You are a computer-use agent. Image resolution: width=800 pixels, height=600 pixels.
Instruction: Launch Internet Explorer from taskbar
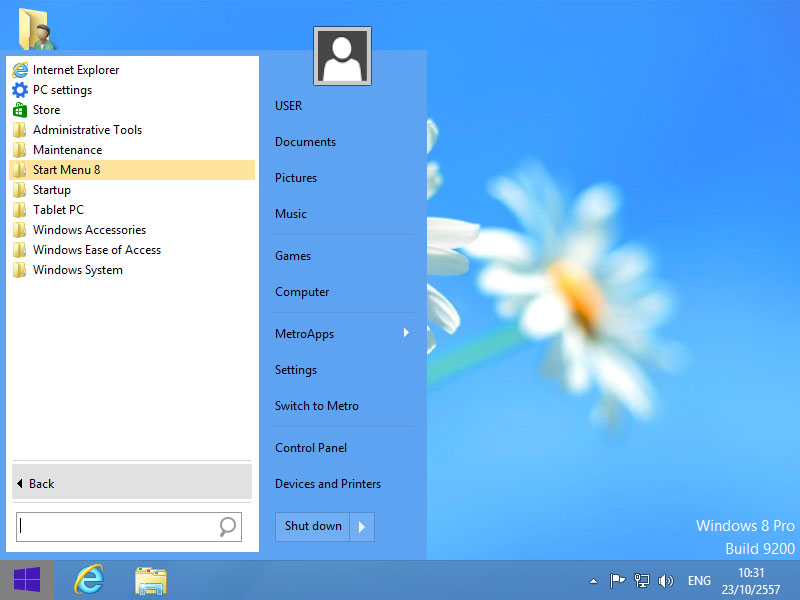(89, 580)
